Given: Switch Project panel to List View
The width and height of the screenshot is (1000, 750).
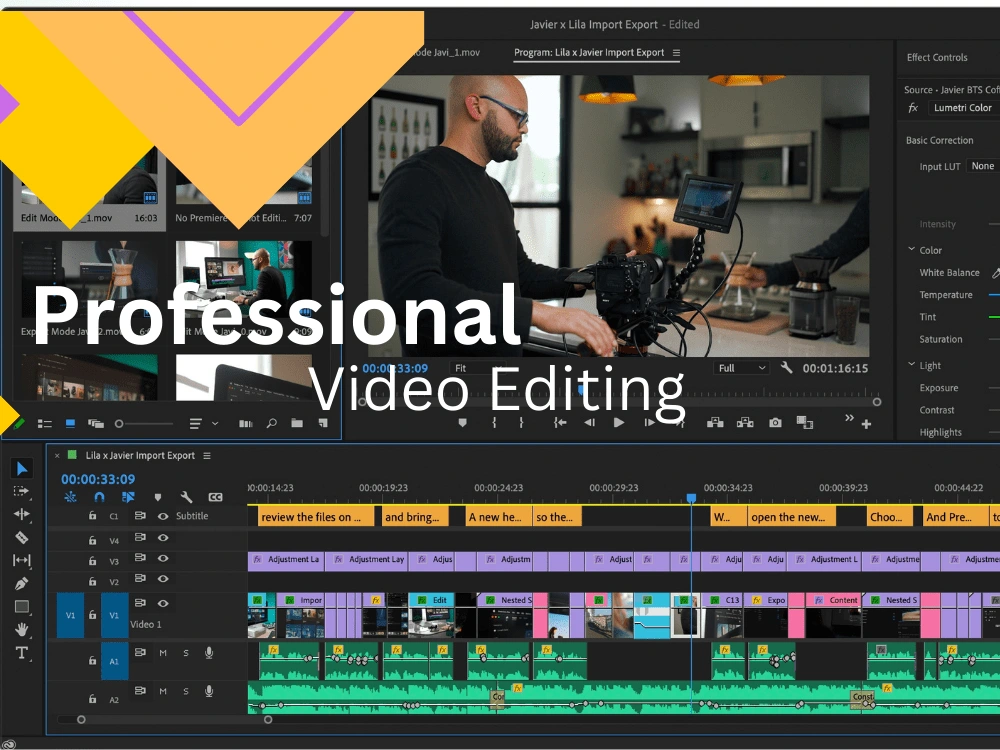Looking at the screenshot, I should point(45,423).
